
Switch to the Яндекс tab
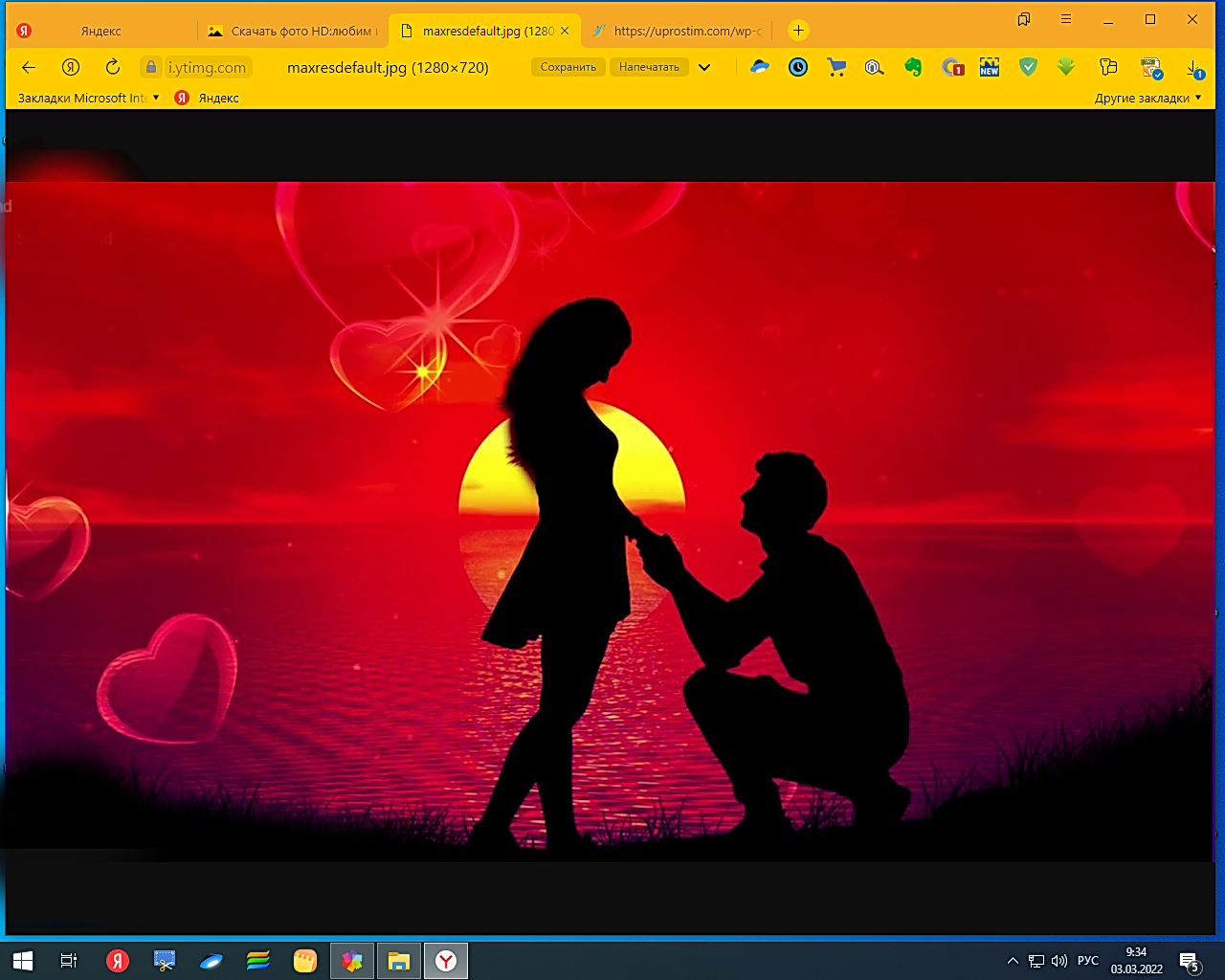pos(101,31)
